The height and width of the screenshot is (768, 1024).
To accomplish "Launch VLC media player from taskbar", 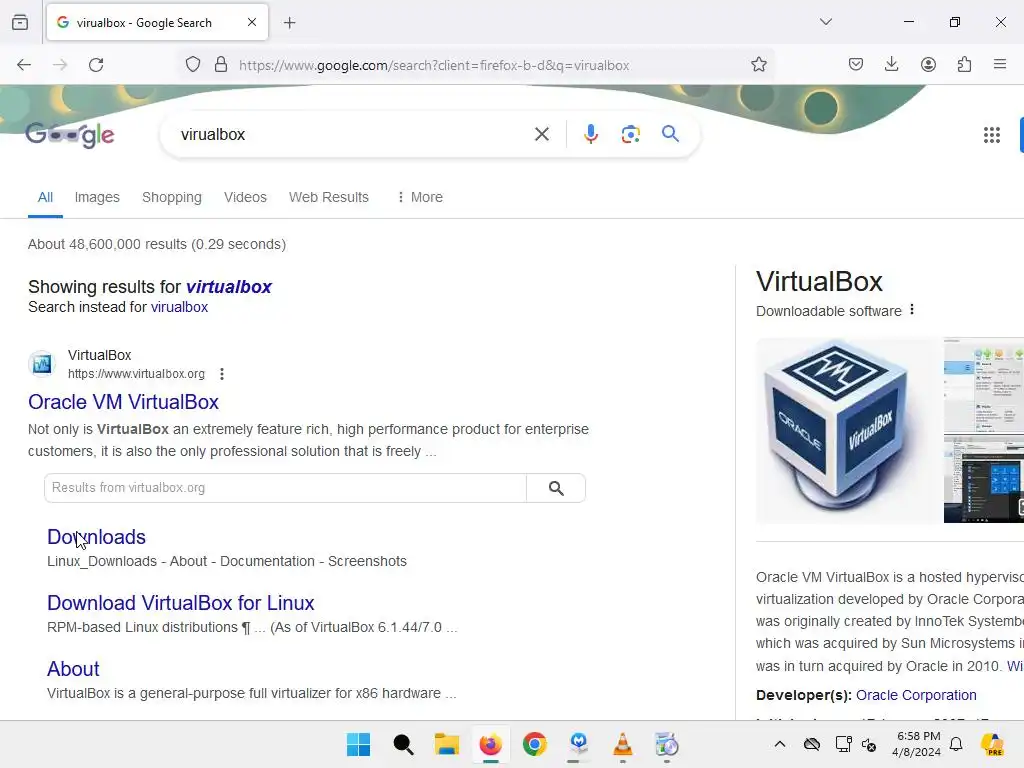I will (x=622, y=744).
